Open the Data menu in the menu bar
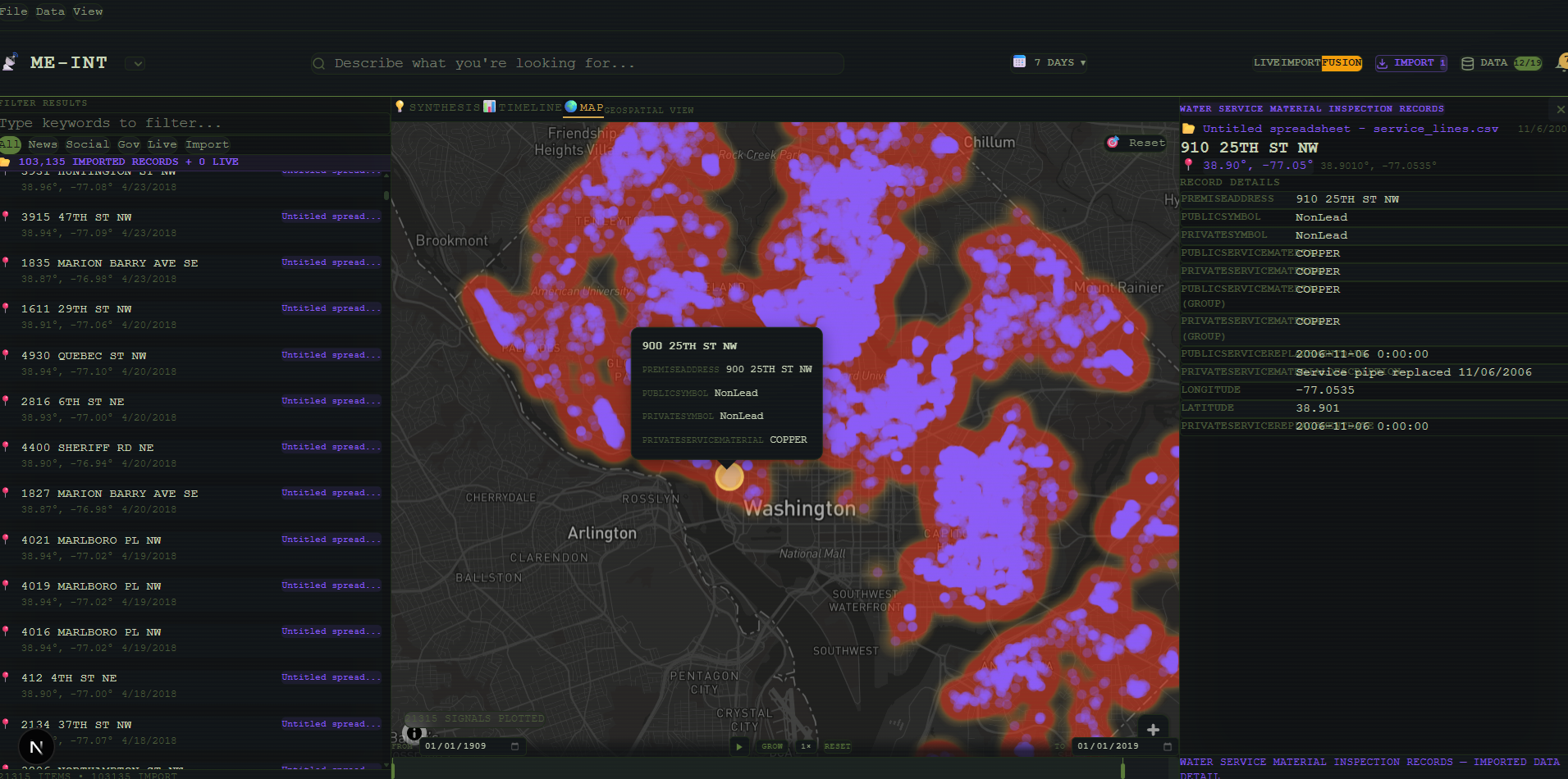 point(49,11)
